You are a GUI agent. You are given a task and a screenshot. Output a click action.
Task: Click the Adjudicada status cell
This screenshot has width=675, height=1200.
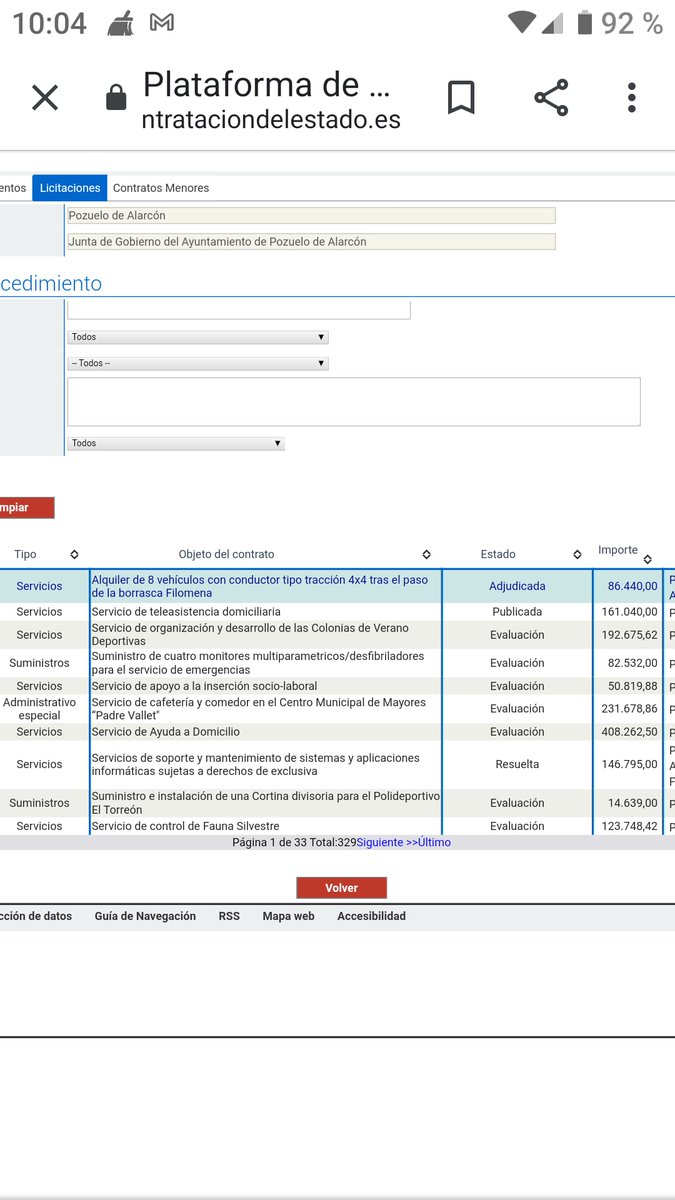click(517, 586)
